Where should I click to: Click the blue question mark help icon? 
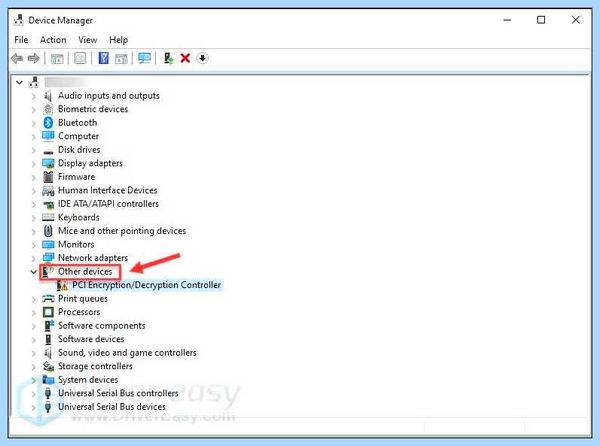(103, 58)
